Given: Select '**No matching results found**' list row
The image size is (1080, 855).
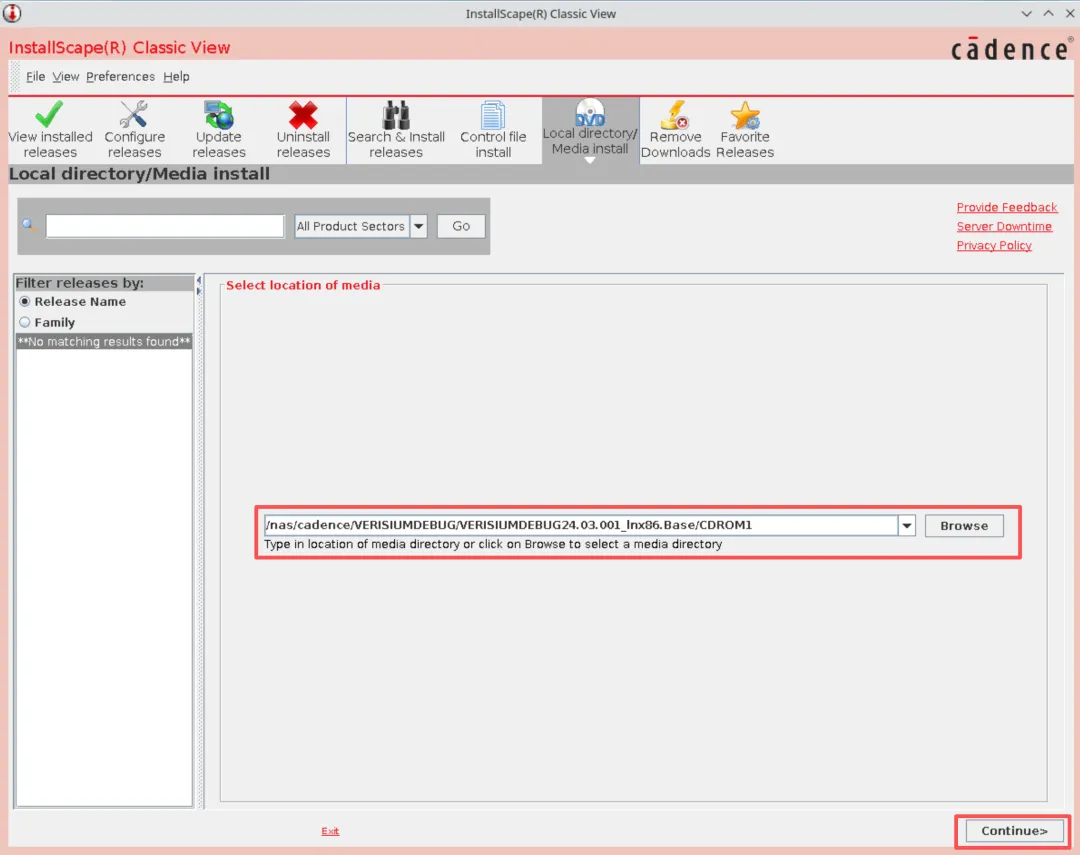Looking at the screenshot, I should click(x=104, y=342).
